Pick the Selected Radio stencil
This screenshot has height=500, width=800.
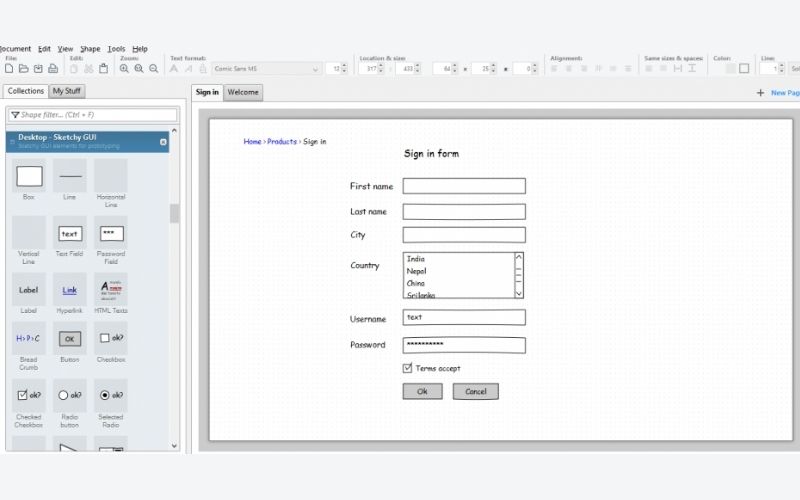pos(110,395)
